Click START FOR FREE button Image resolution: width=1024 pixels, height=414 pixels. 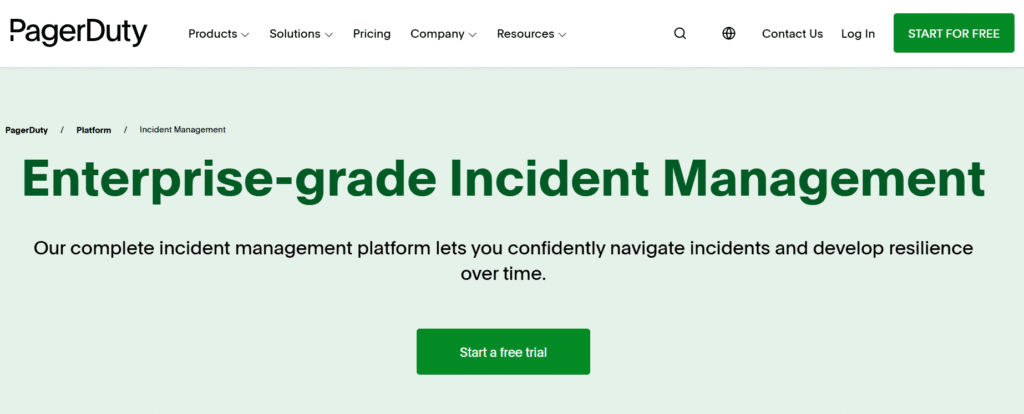point(953,33)
